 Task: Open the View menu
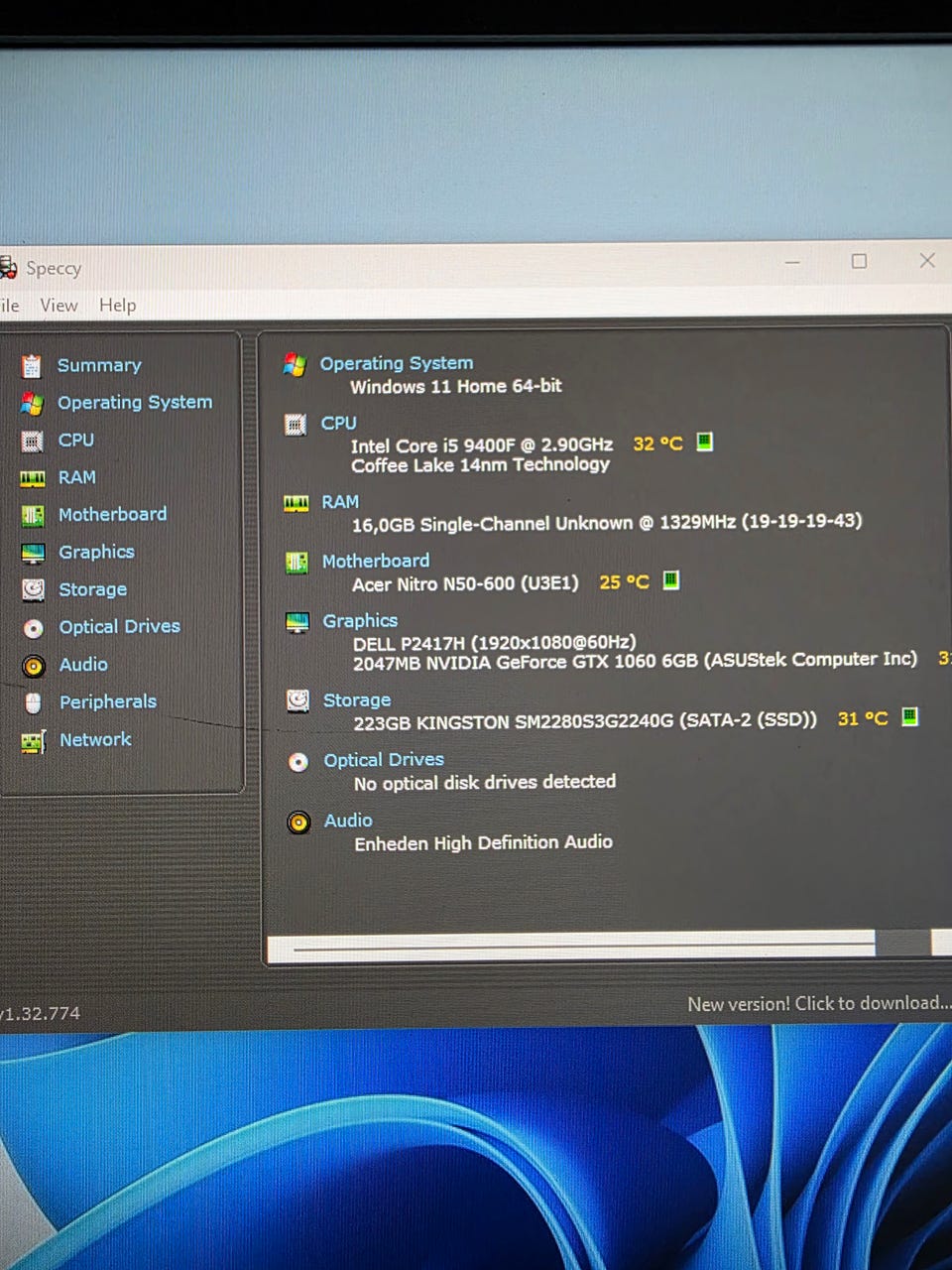pyautogui.click(x=59, y=306)
